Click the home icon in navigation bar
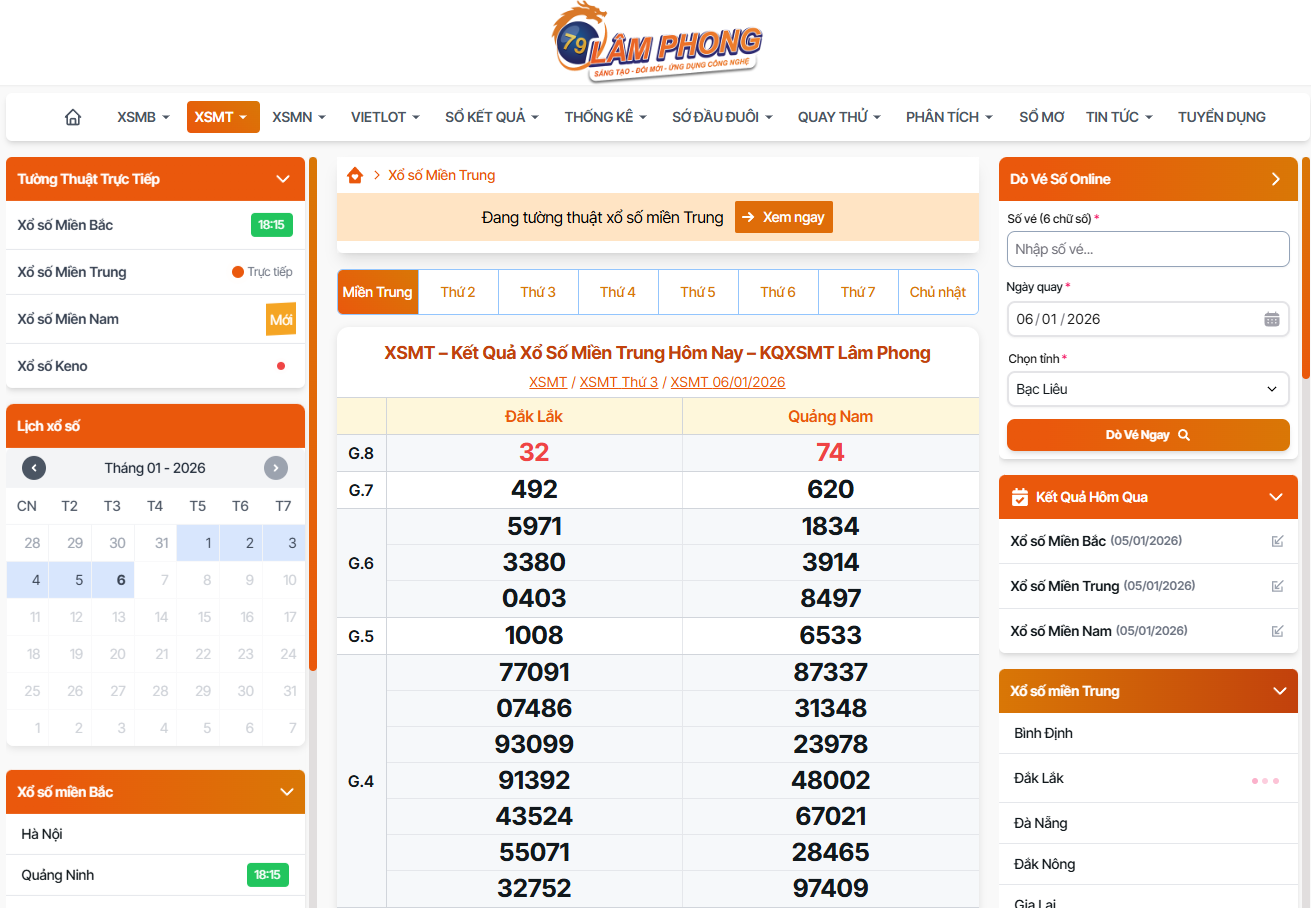Image resolution: width=1311 pixels, height=908 pixels. click(x=73, y=117)
